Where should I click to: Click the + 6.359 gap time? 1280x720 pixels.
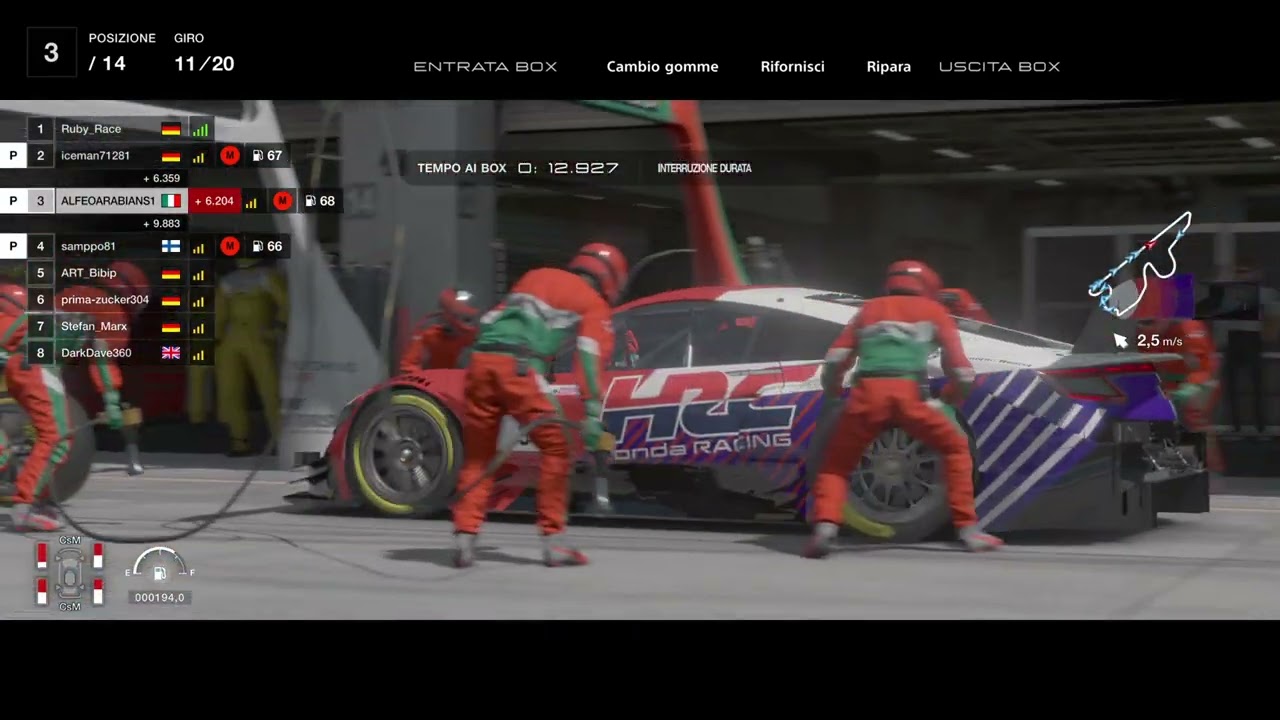point(161,179)
